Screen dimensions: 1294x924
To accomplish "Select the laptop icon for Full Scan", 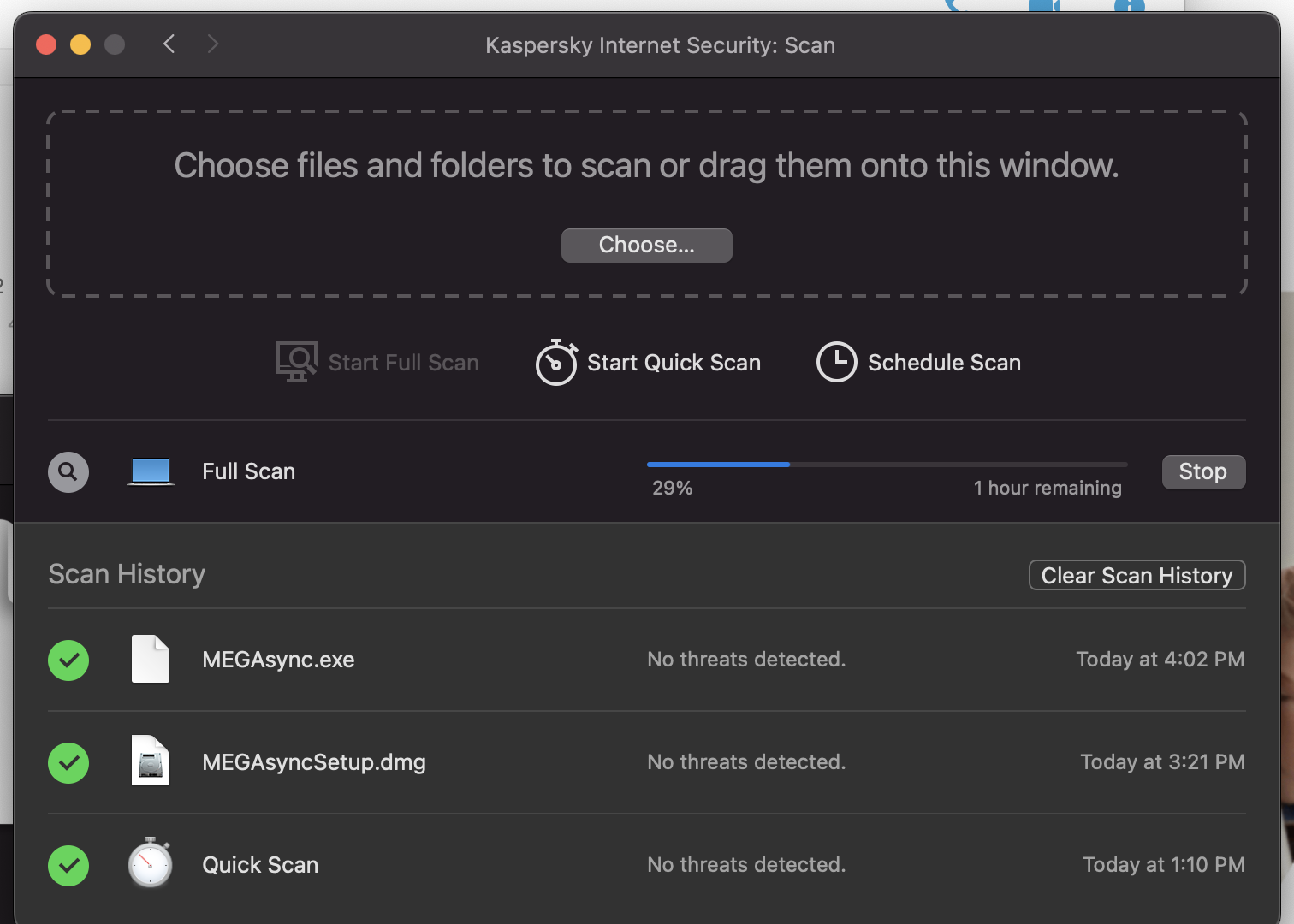I will click(150, 471).
